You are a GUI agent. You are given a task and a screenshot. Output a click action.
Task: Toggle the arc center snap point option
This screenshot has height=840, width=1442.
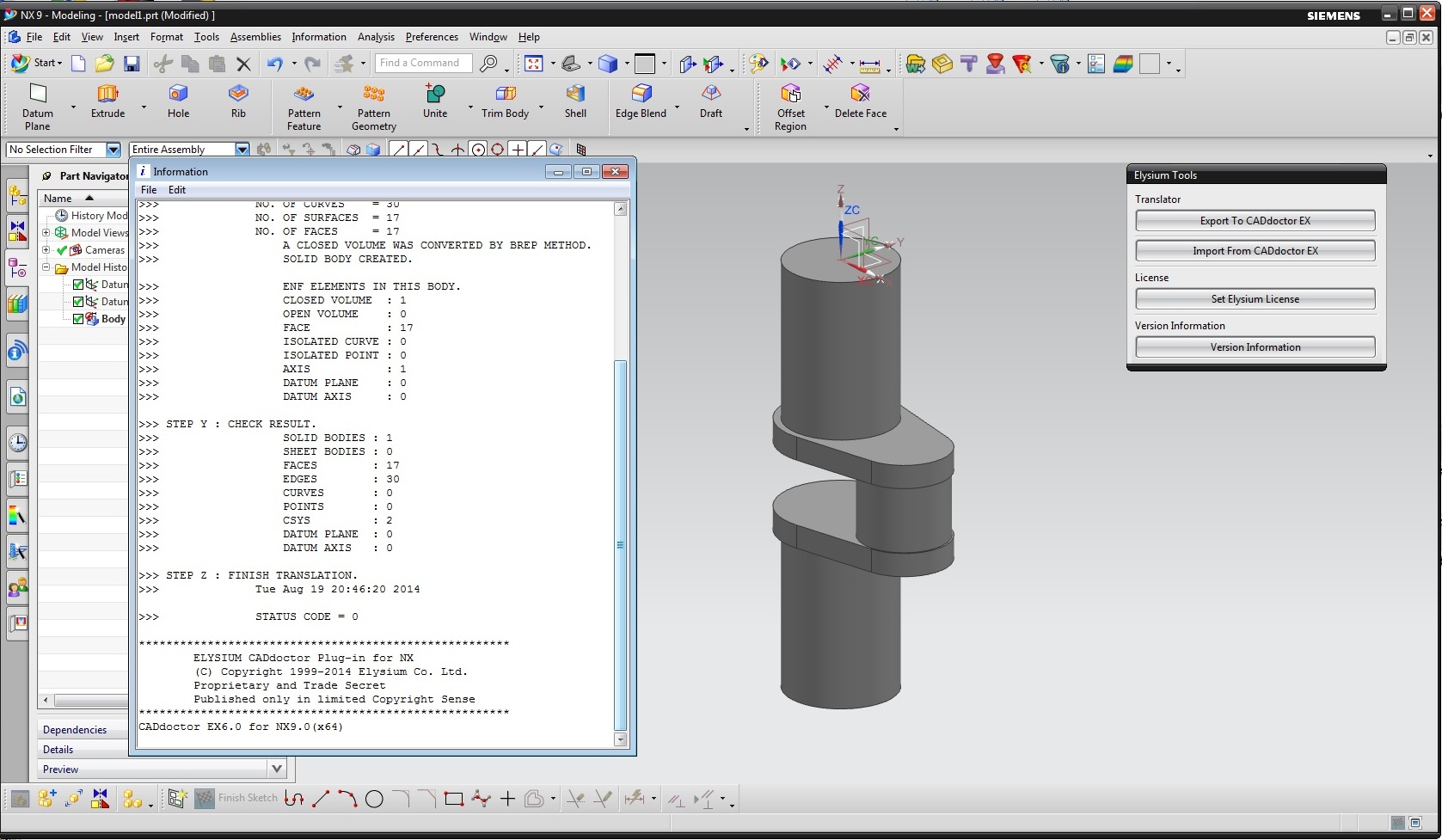(478, 150)
